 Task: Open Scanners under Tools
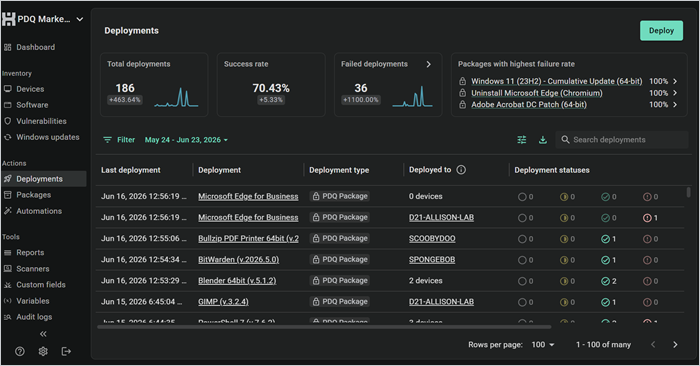tap(33, 269)
